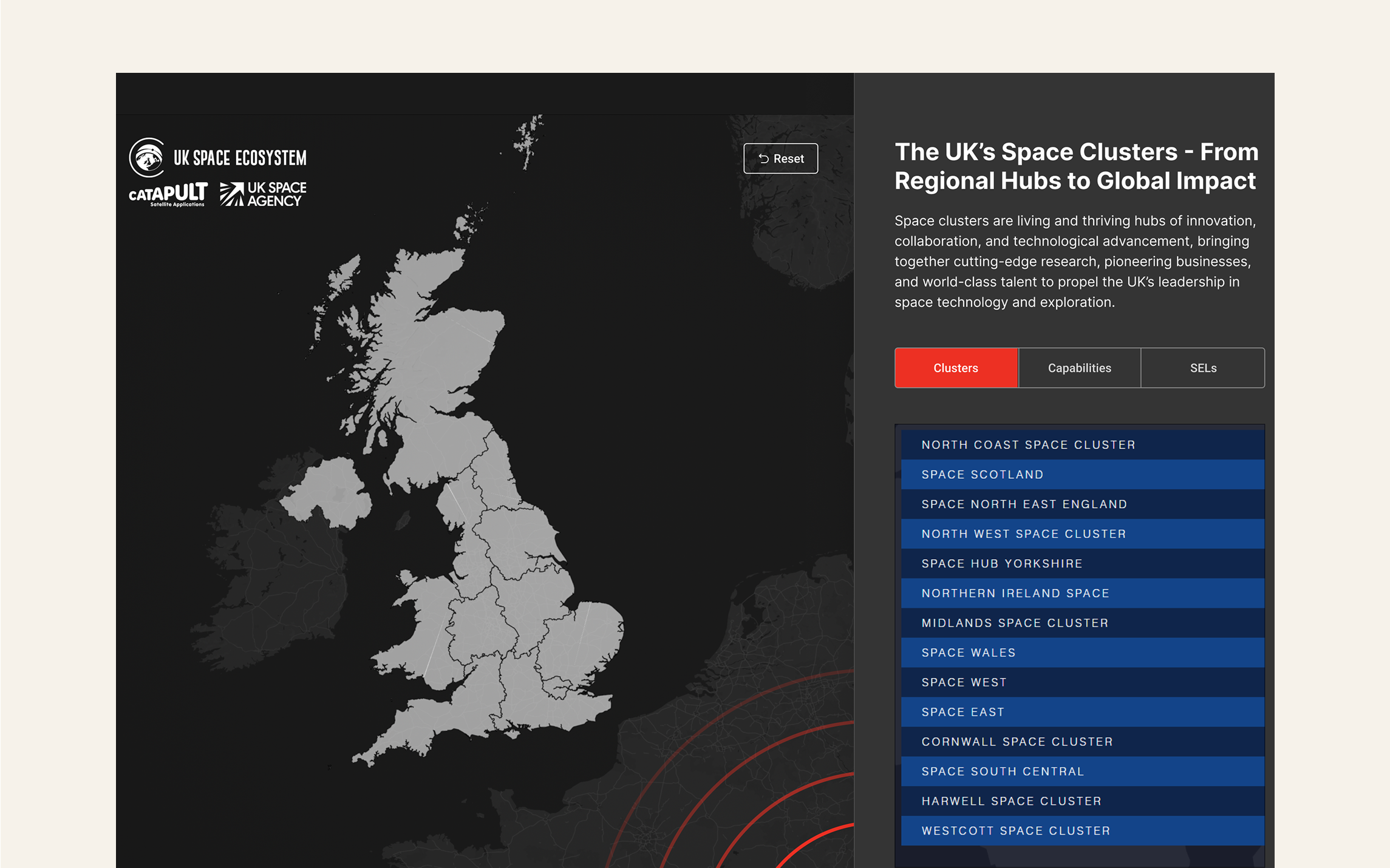Click the undo arrow in the Reset button
1390x868 pixels.
[765, 158]
